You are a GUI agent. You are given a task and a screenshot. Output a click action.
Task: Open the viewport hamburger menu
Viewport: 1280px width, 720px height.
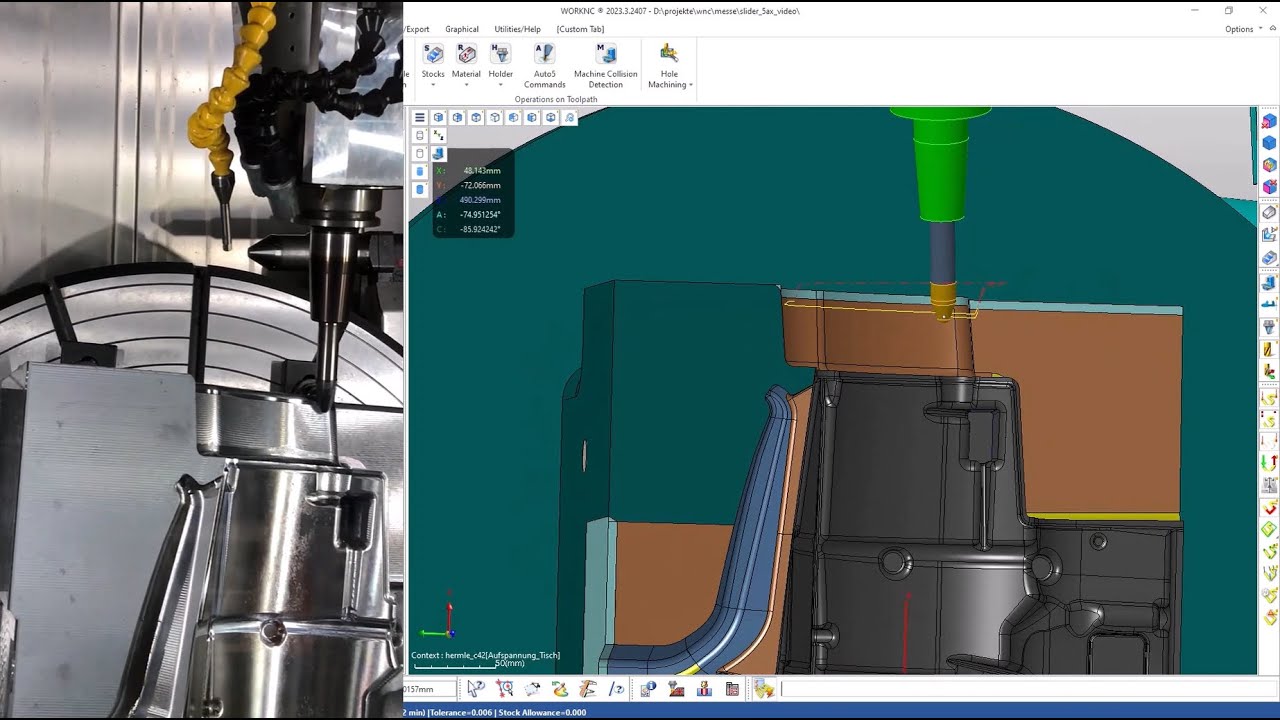[420, 118]
